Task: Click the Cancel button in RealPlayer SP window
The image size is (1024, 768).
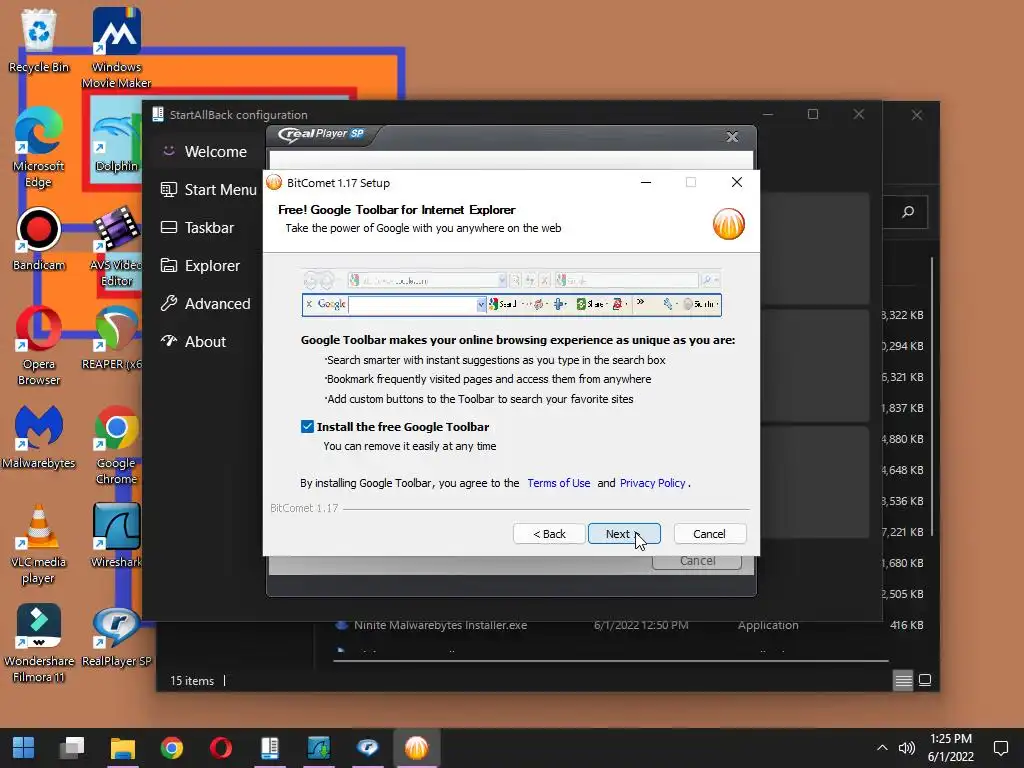Action: [697, 562]
